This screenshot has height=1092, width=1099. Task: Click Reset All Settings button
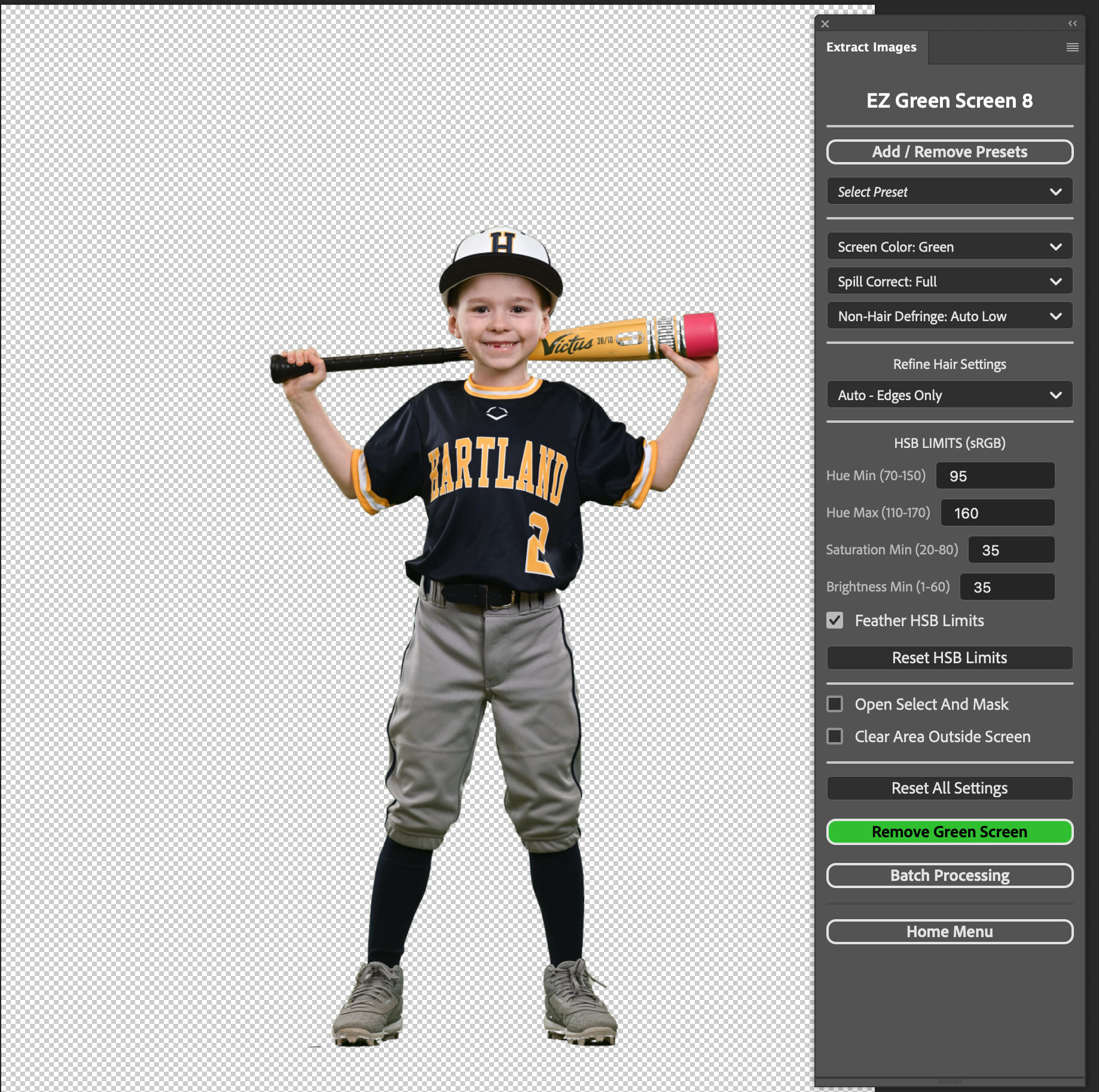950,788
